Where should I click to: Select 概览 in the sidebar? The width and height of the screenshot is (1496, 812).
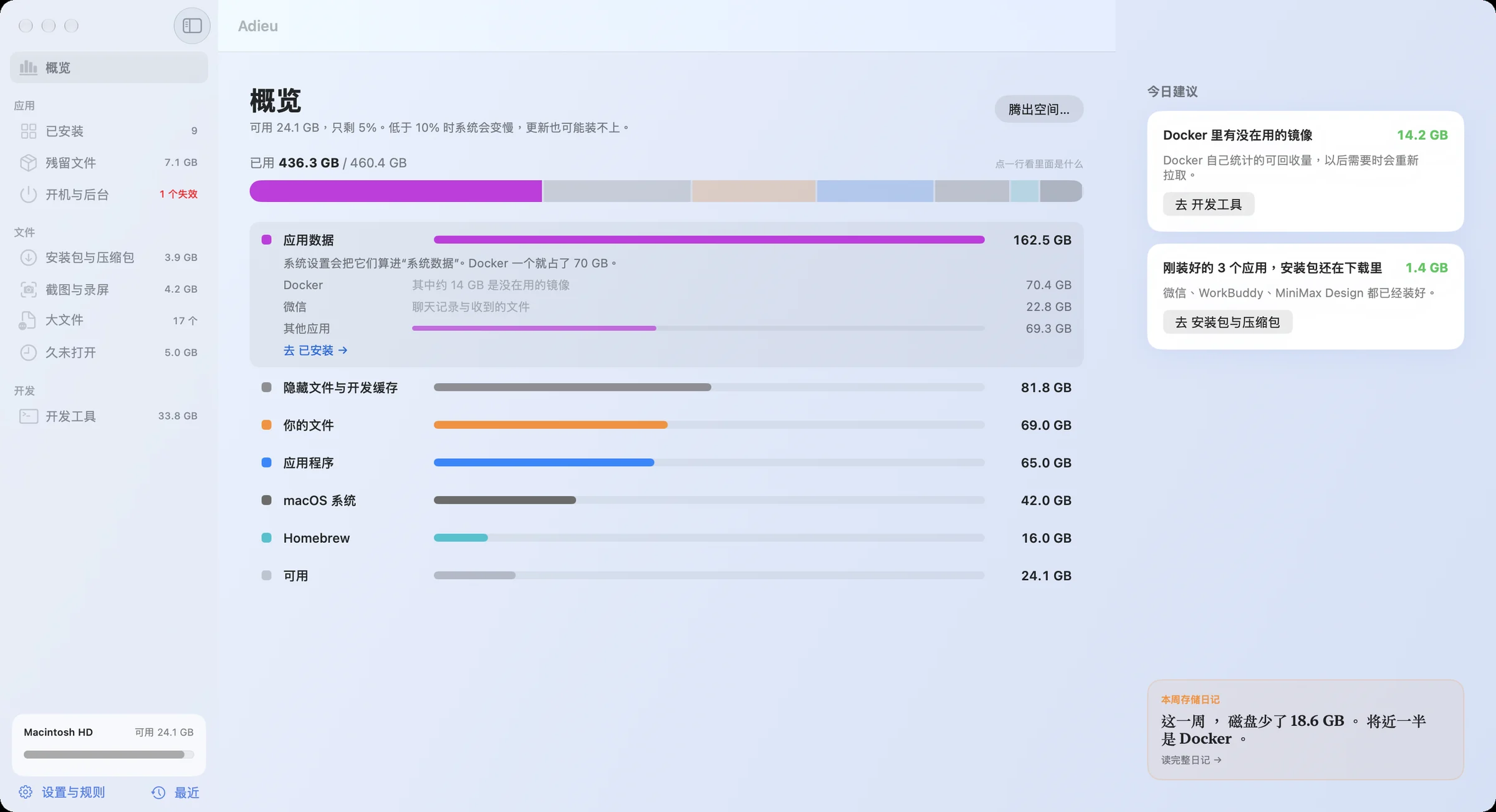pos(109,67)
